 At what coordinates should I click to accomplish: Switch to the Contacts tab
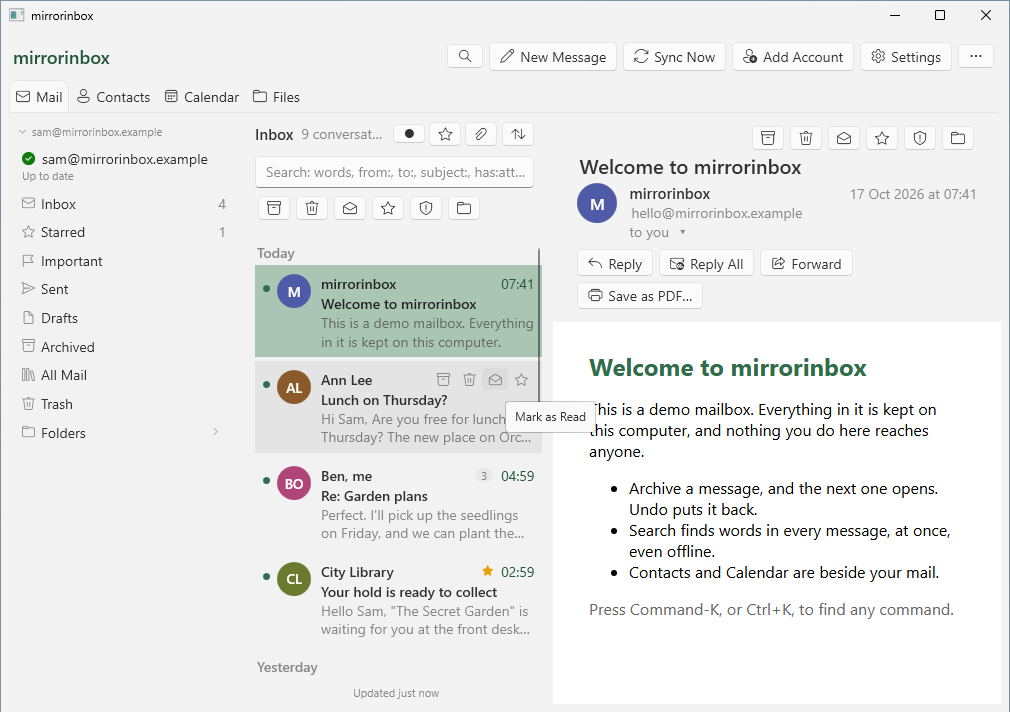[x=113, y=97]
